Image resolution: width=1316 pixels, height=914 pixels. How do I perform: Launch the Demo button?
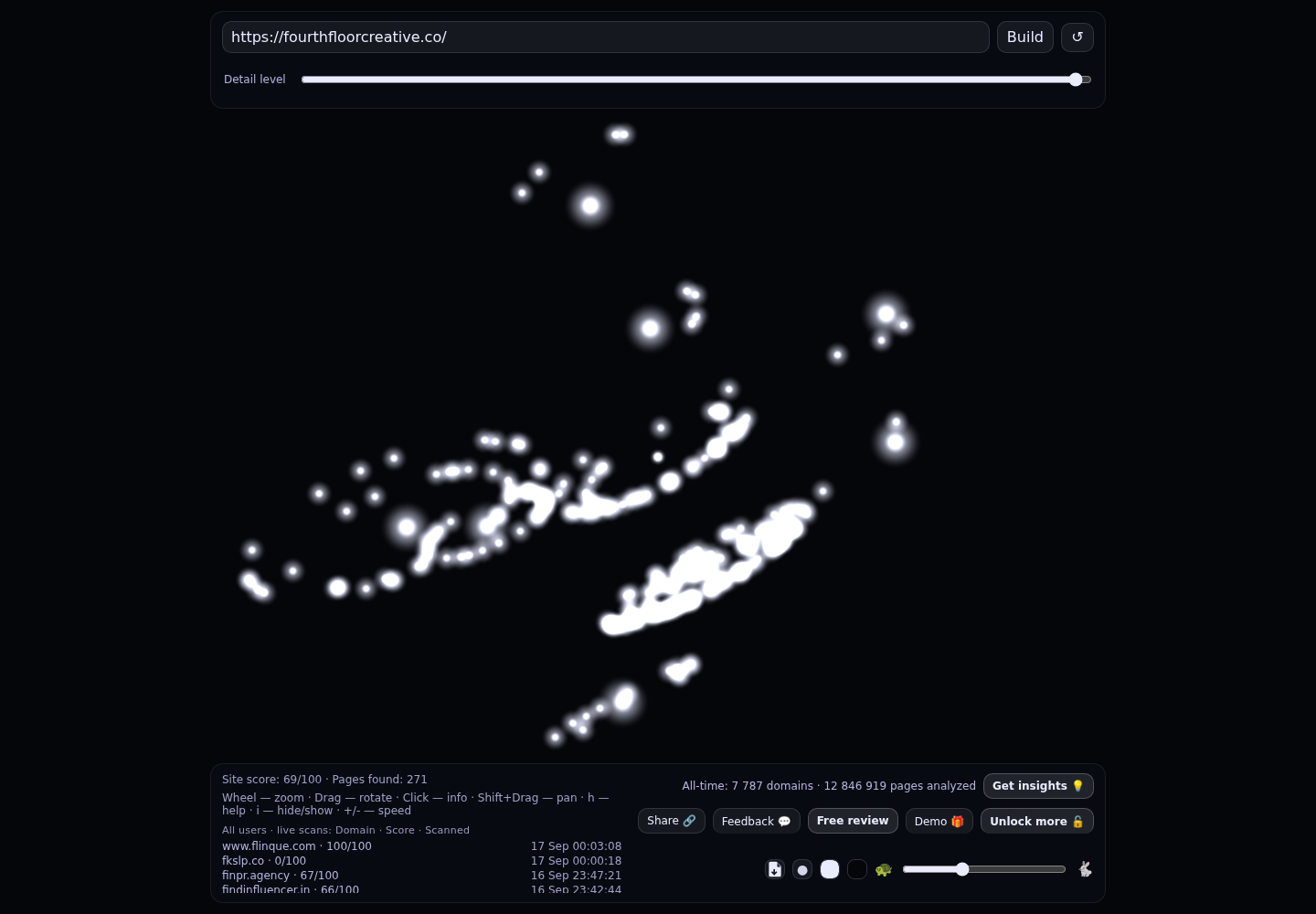point(939,821)
